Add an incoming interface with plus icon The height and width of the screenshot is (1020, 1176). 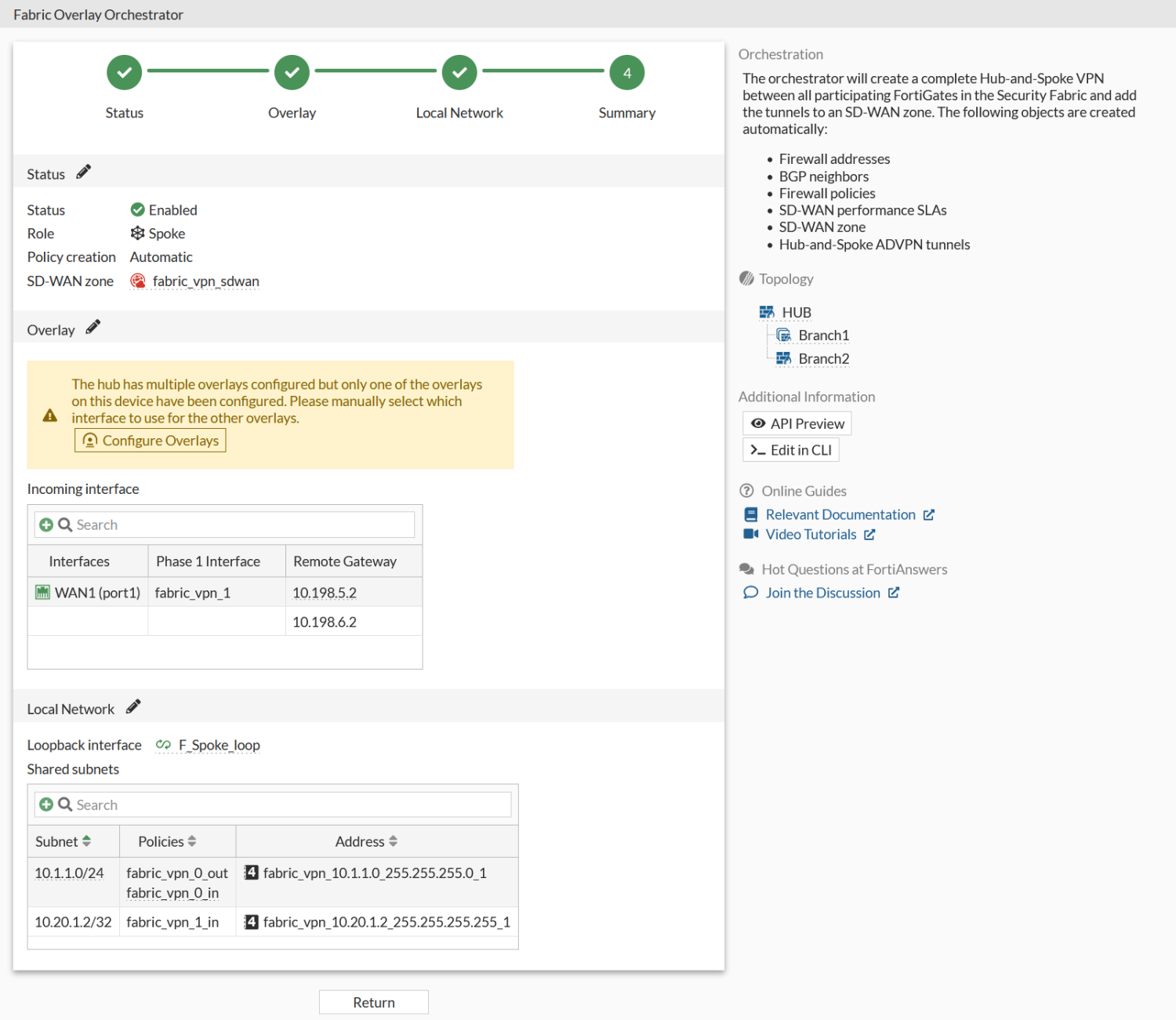(x=46, y=525)
